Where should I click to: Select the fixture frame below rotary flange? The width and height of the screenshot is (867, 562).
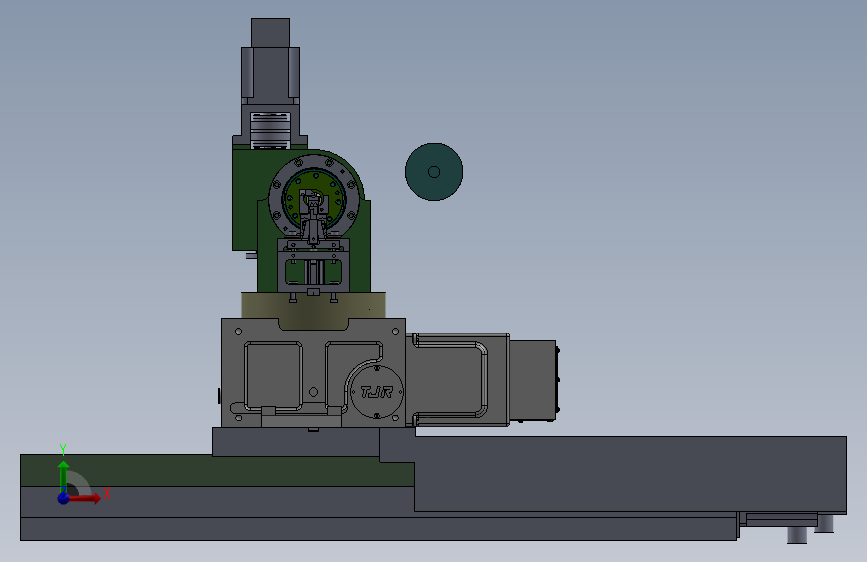[314, 266]
